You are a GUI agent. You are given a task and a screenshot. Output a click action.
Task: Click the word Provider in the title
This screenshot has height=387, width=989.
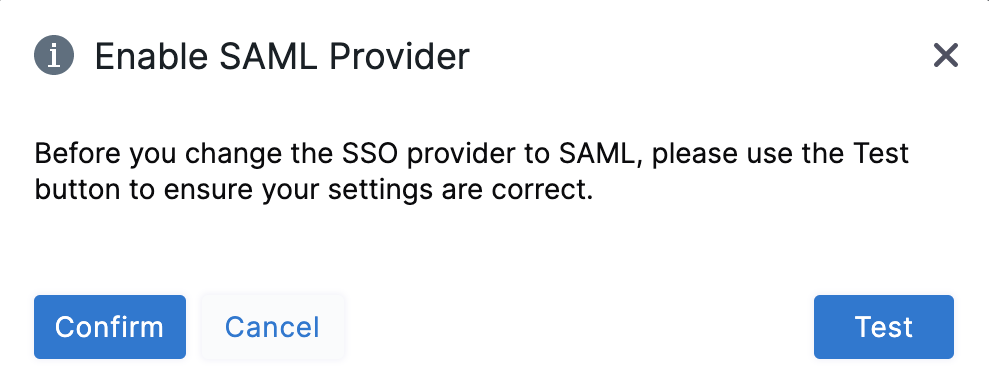coord(399,56)
